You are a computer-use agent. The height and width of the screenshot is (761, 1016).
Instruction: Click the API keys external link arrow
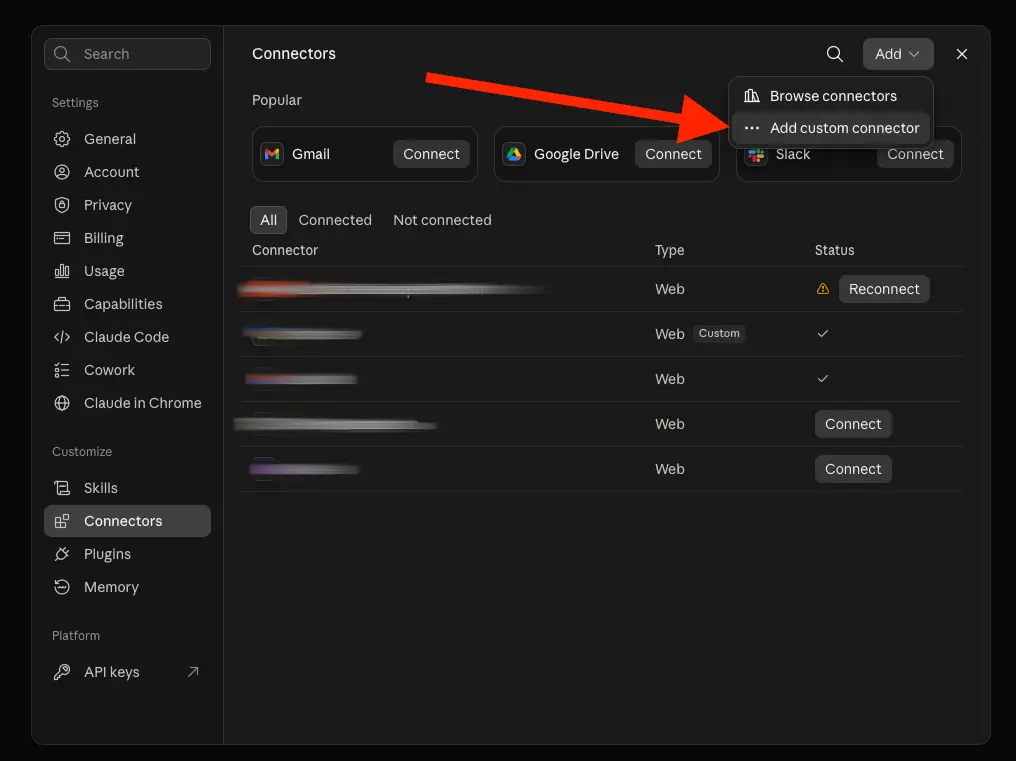[193, 672]
